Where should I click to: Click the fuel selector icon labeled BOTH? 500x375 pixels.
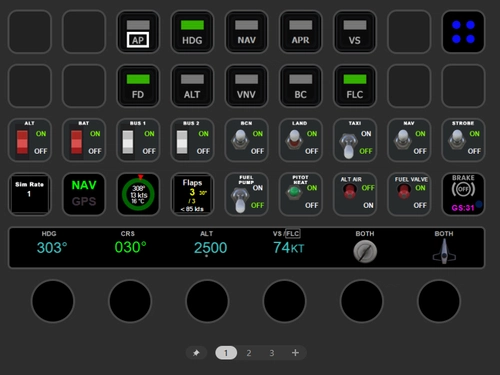[x=444, y=251]
